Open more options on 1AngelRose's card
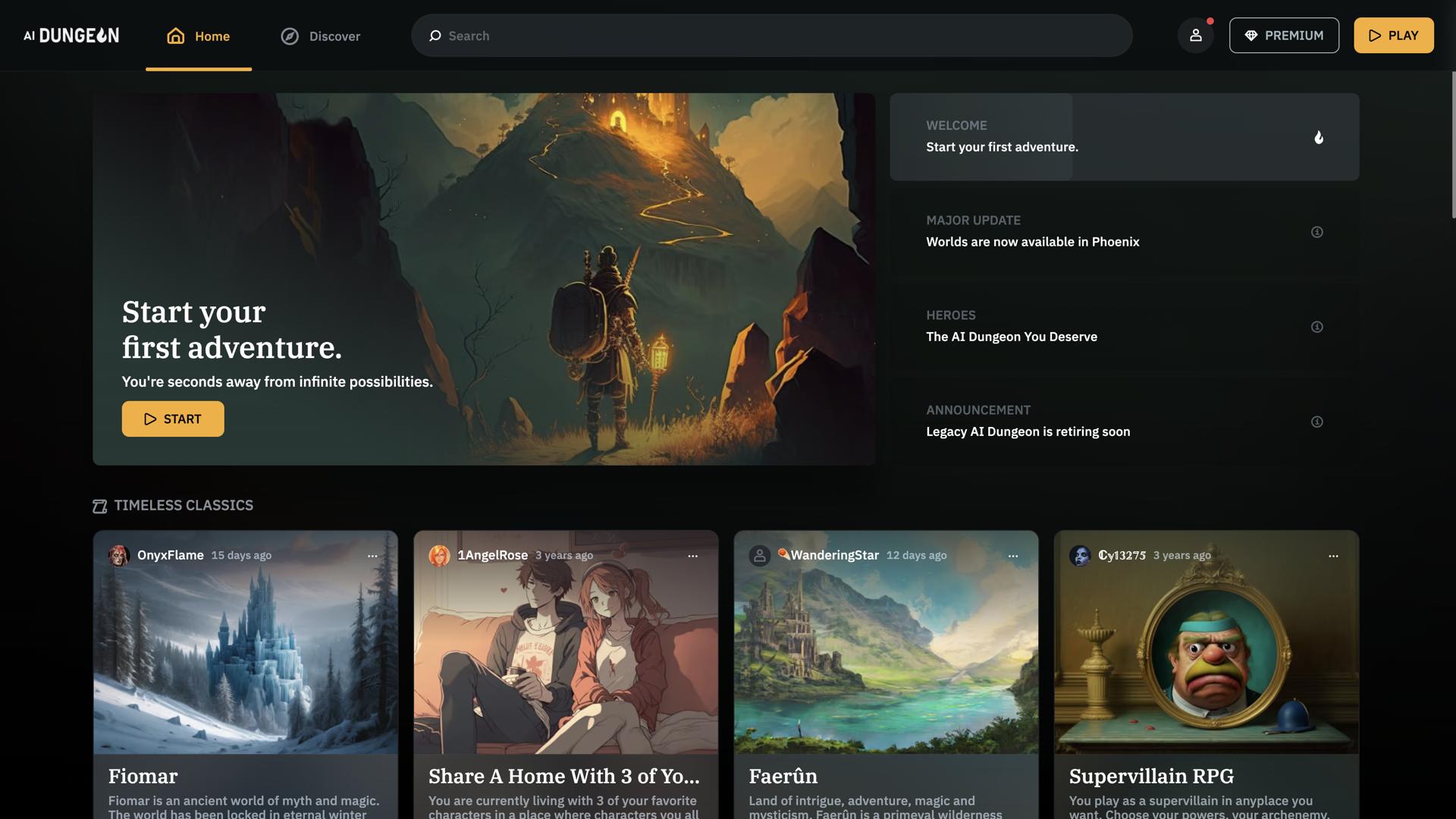1456x819 pixels. click(692, 556)
